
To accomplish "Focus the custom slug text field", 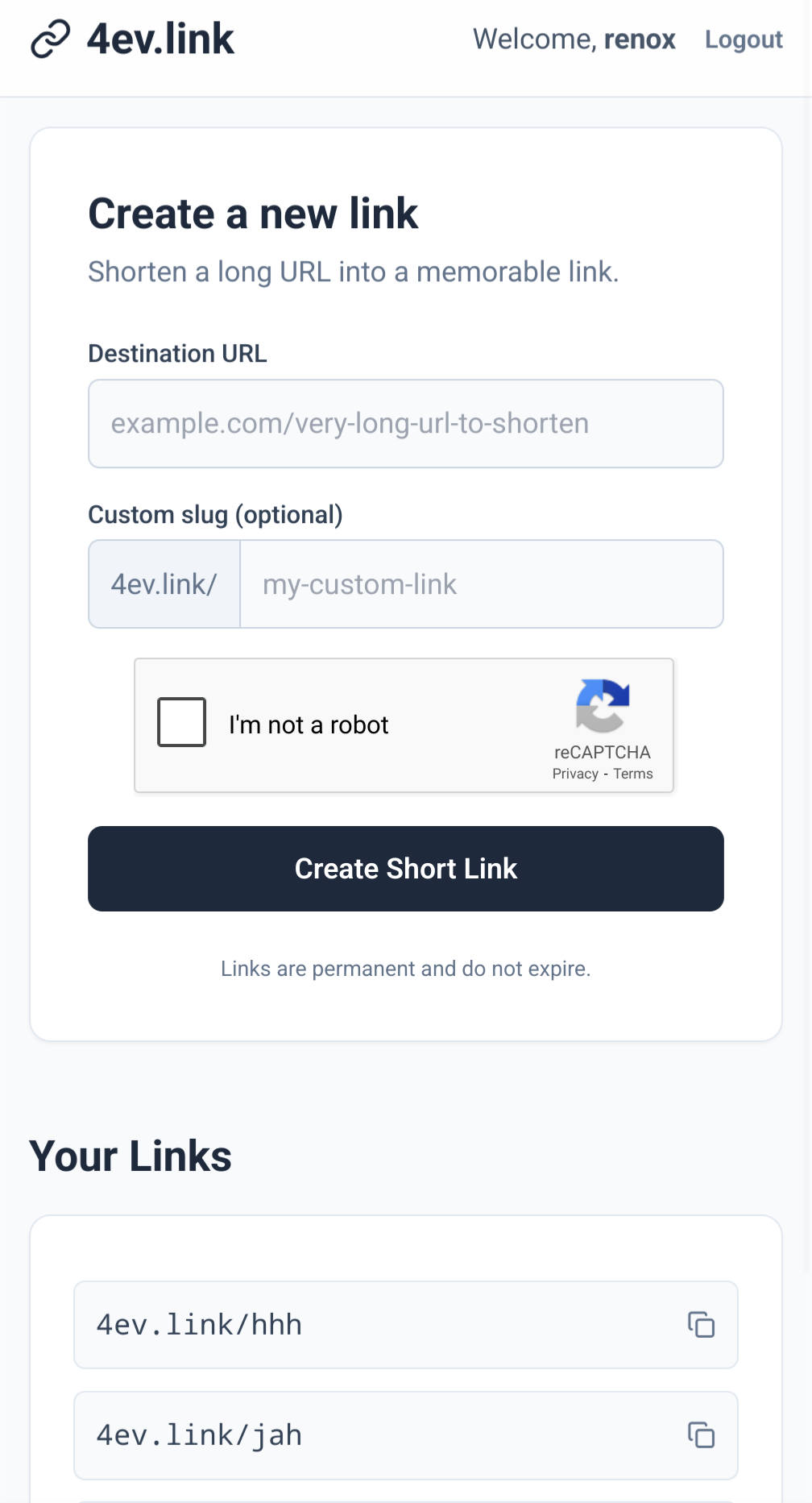I will 481,584.
